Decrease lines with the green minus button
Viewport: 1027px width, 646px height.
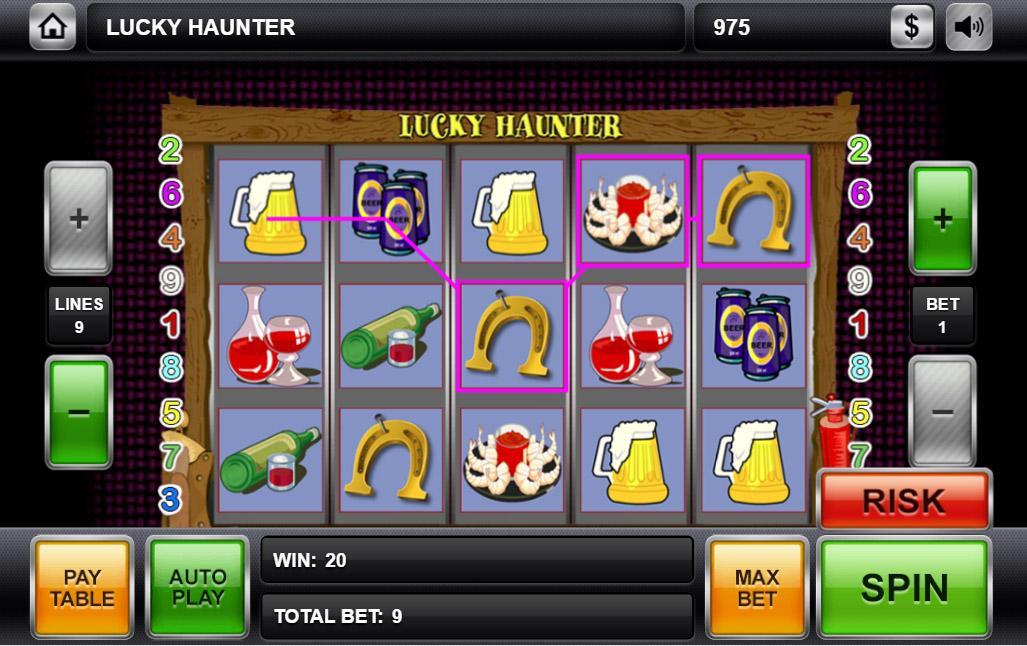[x=79, y=412]
